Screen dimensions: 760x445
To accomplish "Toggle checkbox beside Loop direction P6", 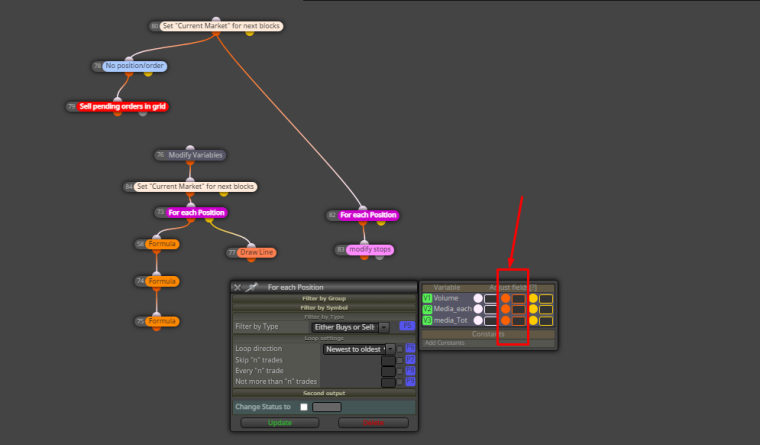I will point(400,349).
